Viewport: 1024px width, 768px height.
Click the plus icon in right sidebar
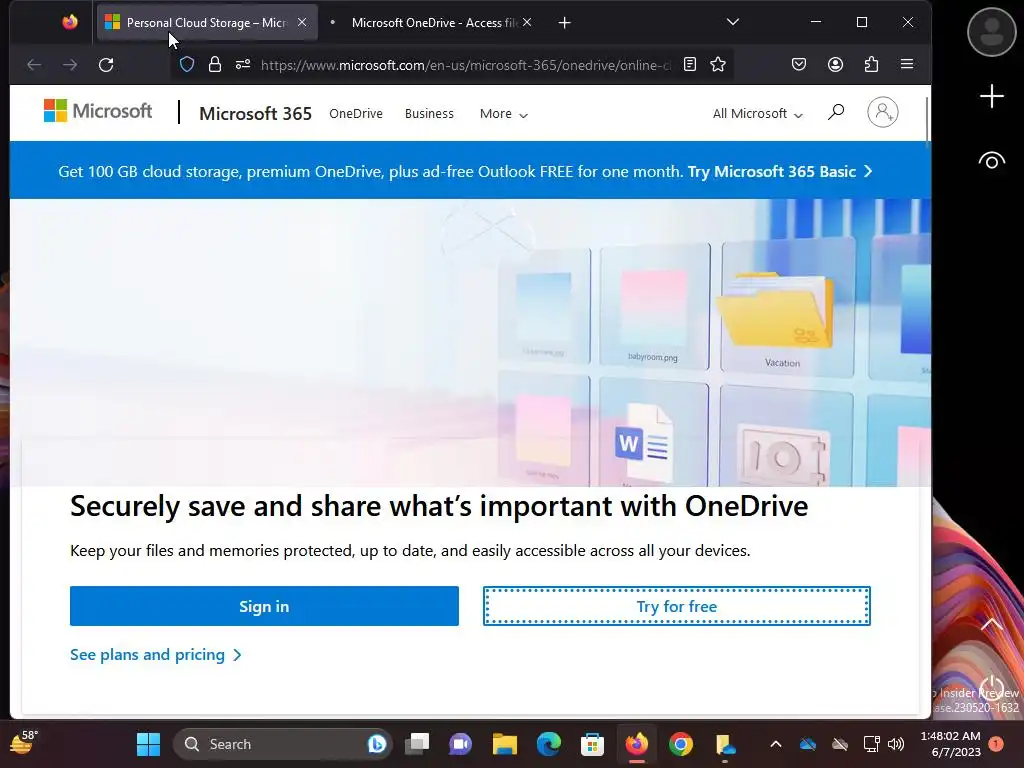click(x=991, y=97)
